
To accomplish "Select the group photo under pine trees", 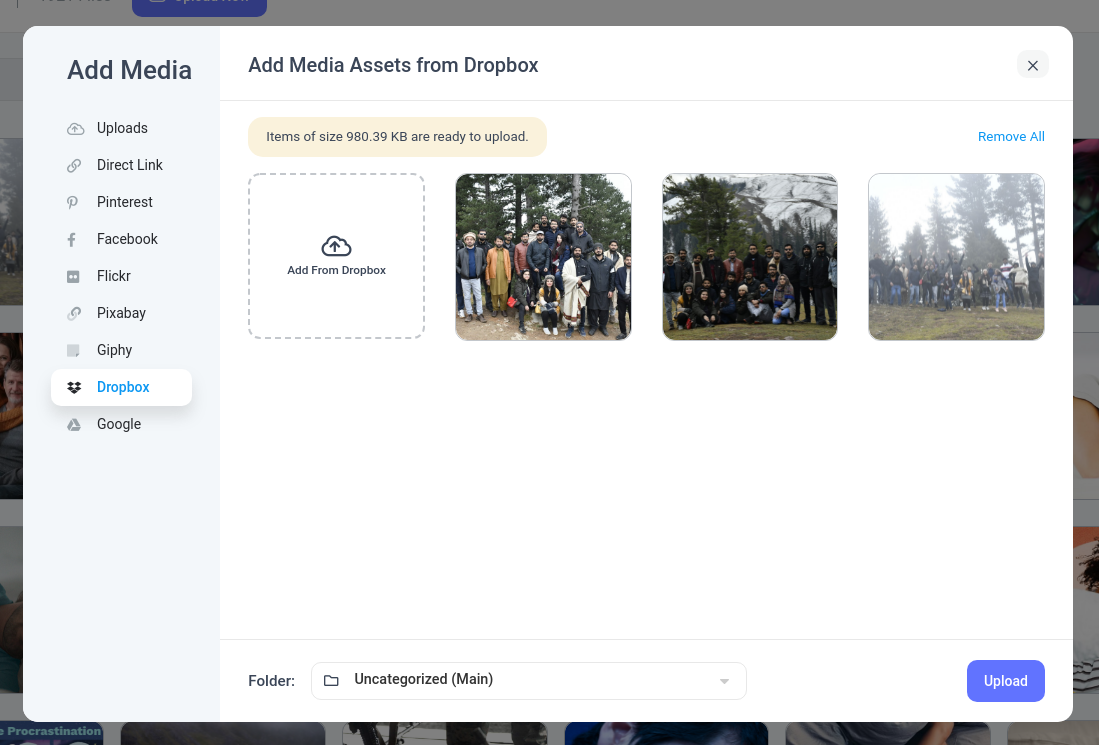I will coord(543,257).
